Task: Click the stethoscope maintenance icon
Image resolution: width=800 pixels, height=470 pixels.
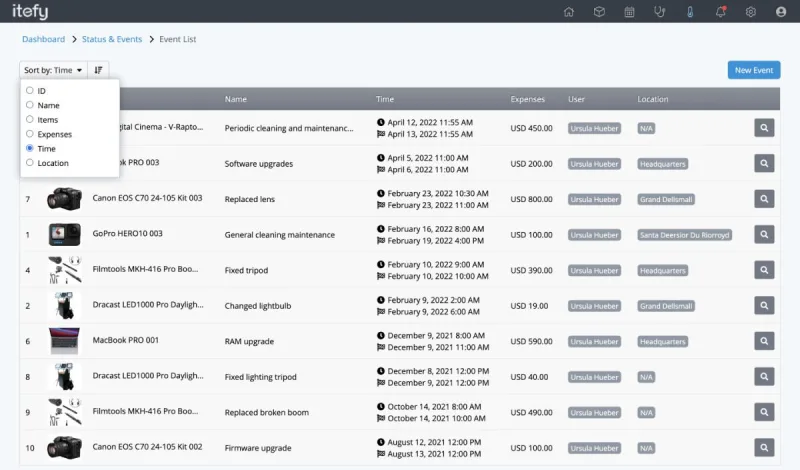Action: coord(659,12)
